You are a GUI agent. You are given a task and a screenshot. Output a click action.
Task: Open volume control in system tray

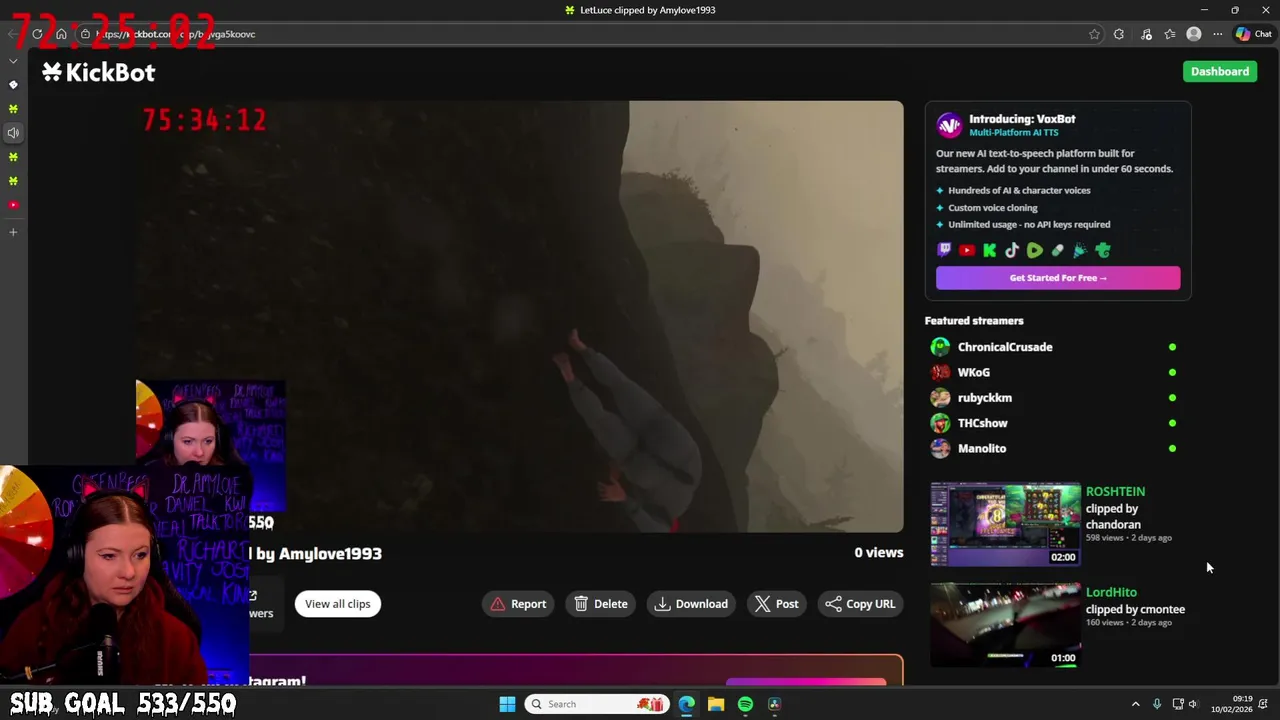tap(1192, 704)
